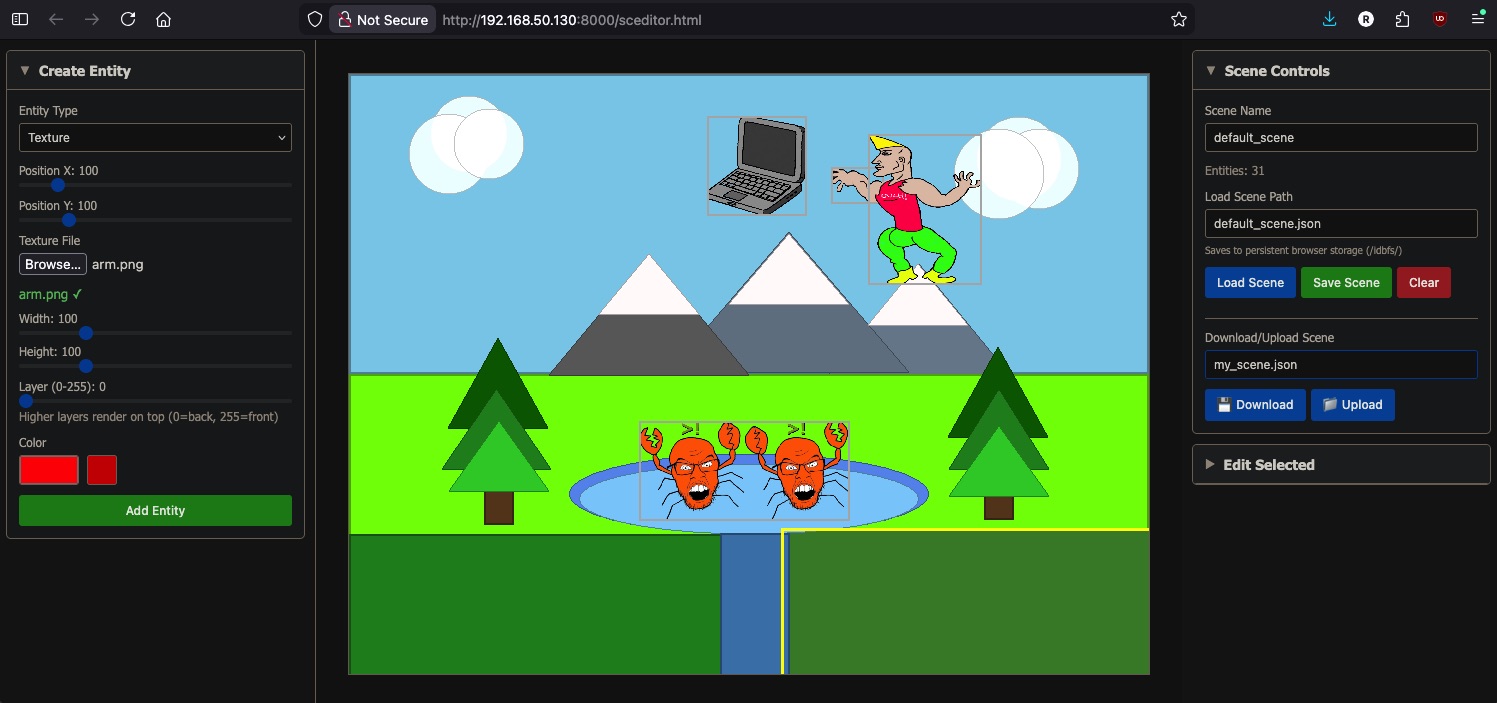Adjust the Height slider
This screenshot has height=703, width=1497.
[x=155, y=366]
